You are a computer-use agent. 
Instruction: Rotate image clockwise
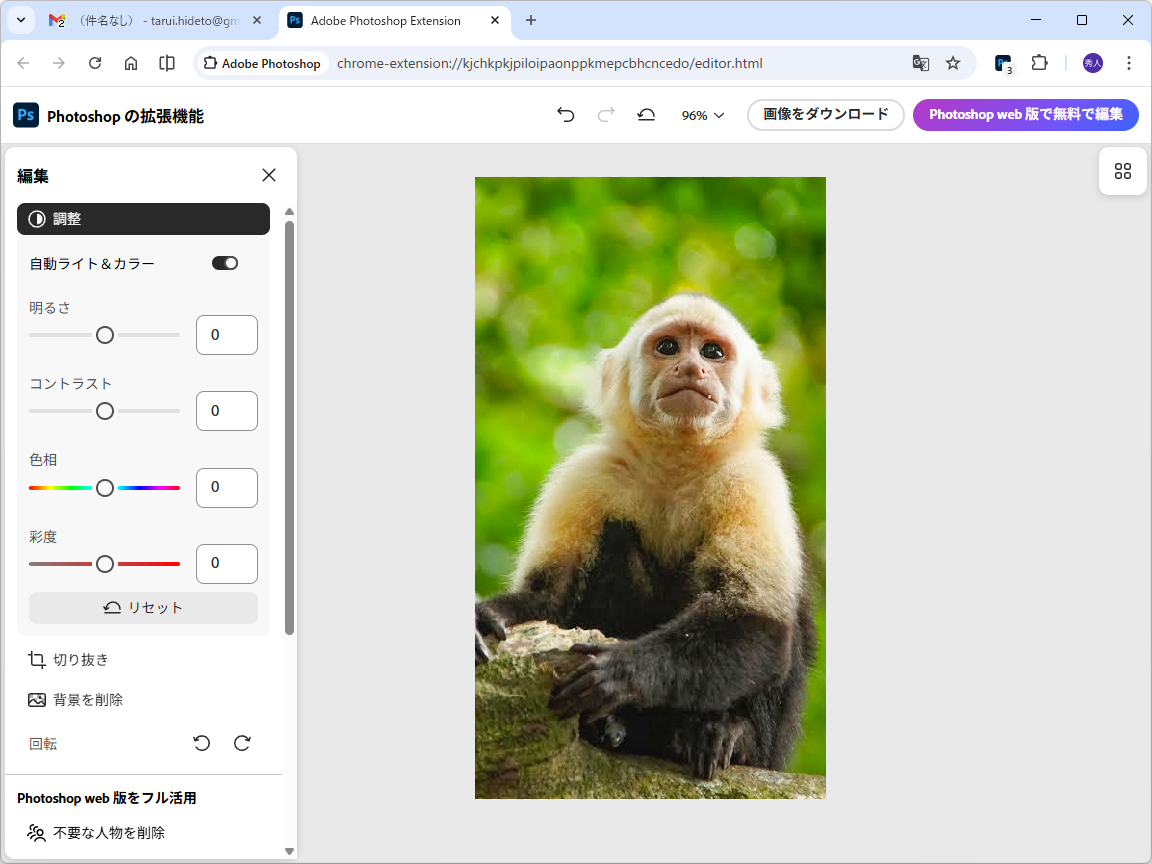(242, 744)
